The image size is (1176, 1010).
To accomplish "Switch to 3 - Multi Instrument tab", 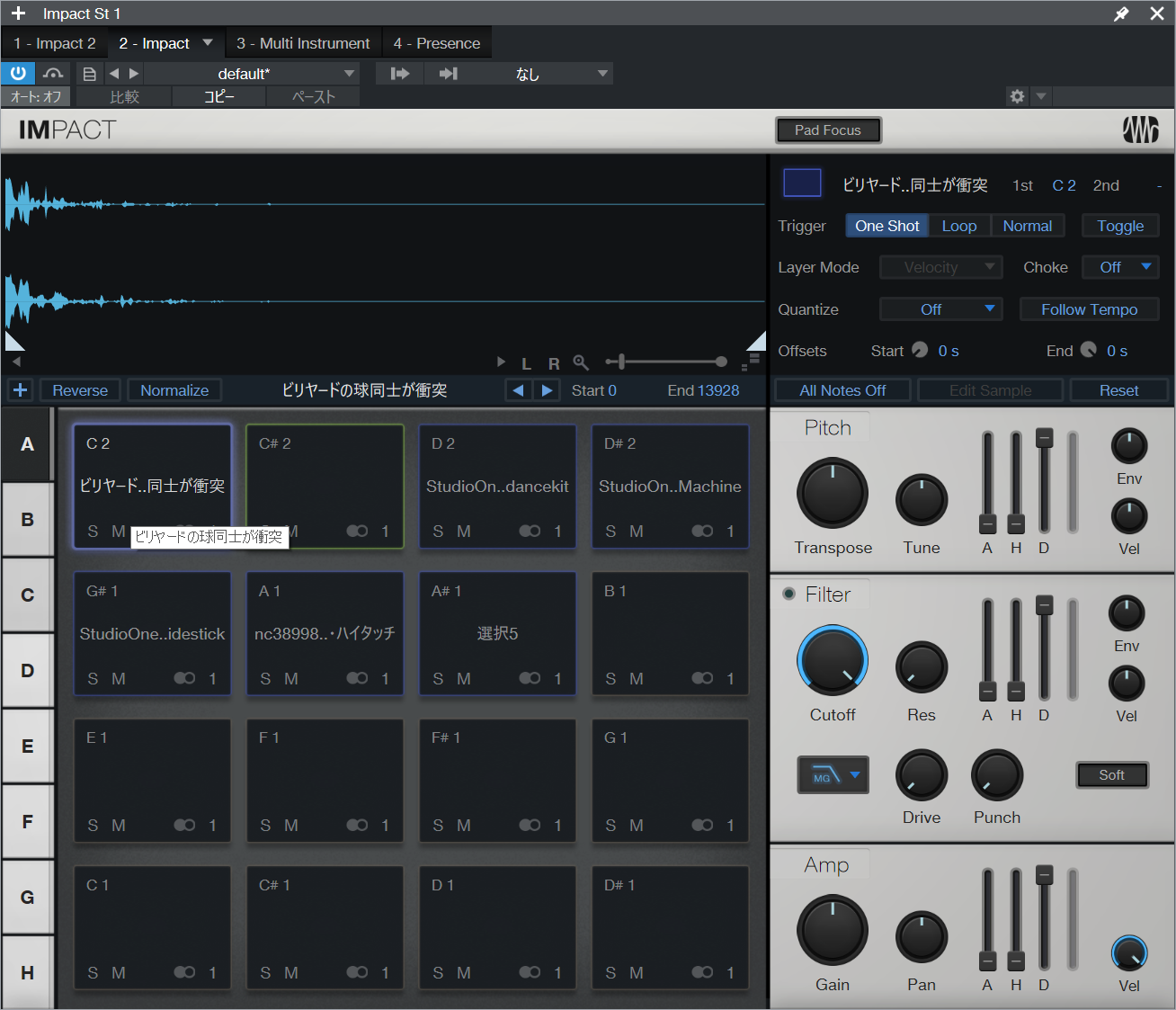I will coord(303,43).
